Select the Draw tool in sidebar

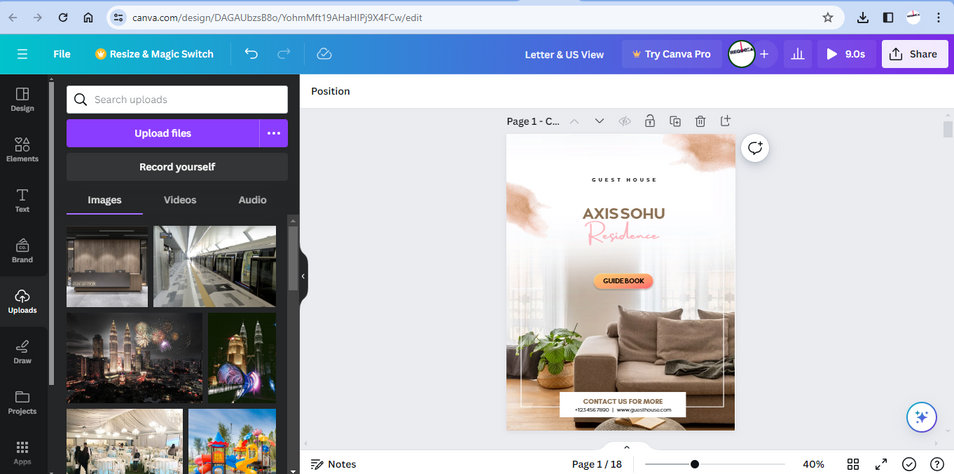(22, 350)
